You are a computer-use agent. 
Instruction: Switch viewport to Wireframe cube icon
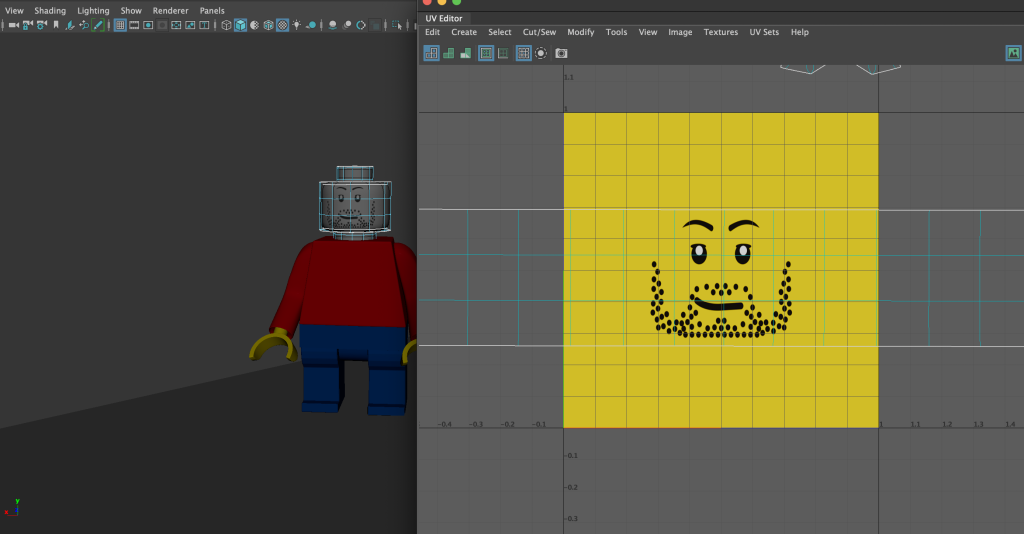(x=226, y=25)
